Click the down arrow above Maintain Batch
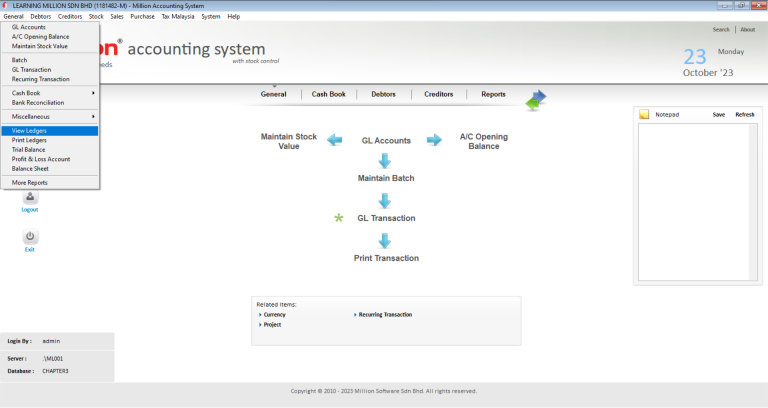Viewport: 768px width, 408px height. (x=385, y=161)
